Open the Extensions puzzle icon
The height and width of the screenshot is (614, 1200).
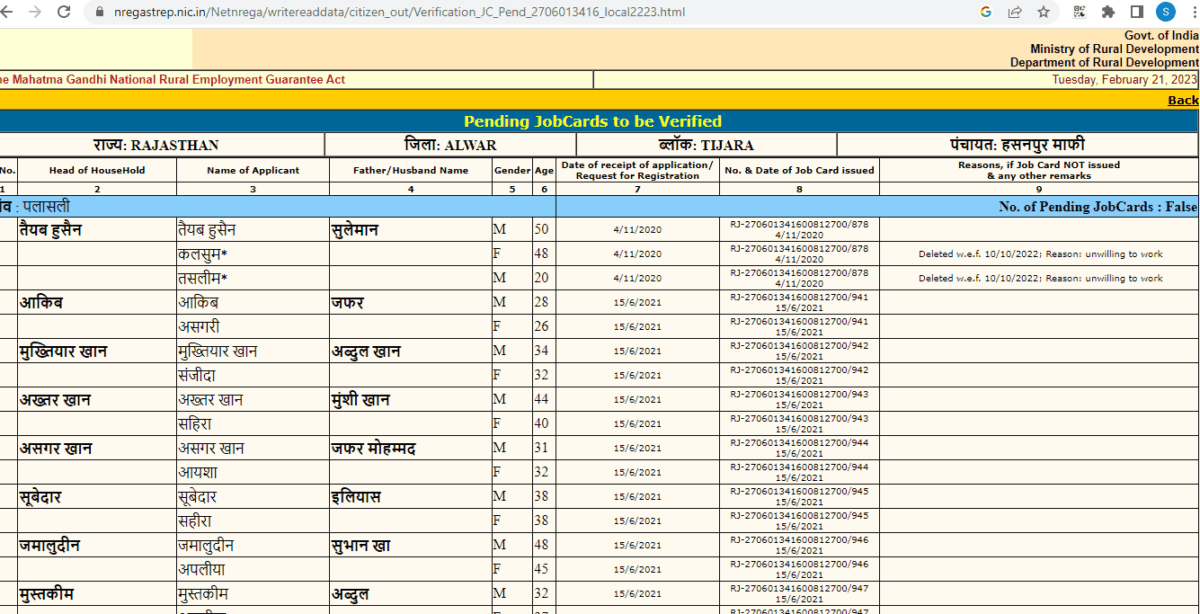coord(1108,12)
